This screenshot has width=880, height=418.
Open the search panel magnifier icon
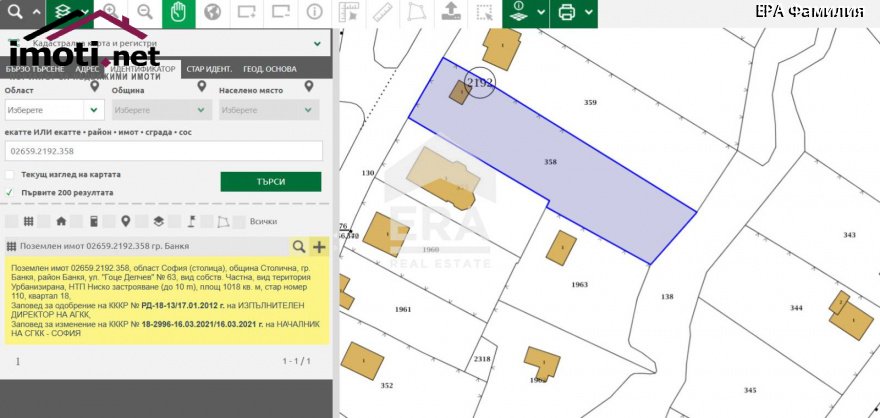coord(15,12)
